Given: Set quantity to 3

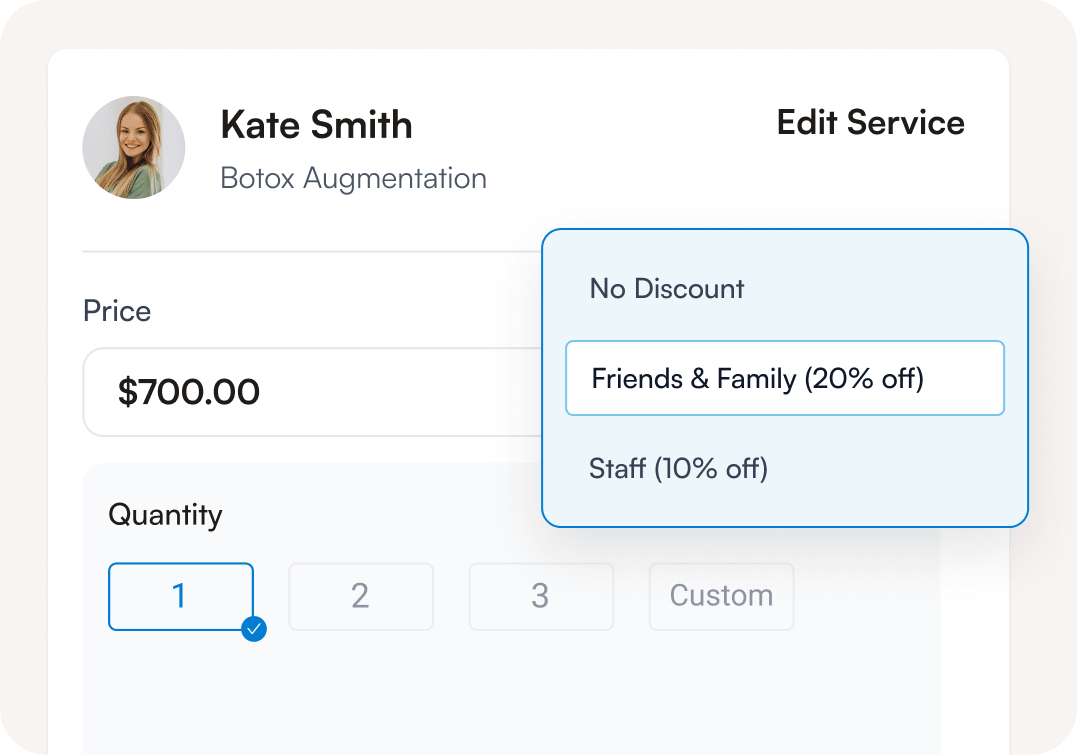Looking at the screenshot, I should click(541, 596).
